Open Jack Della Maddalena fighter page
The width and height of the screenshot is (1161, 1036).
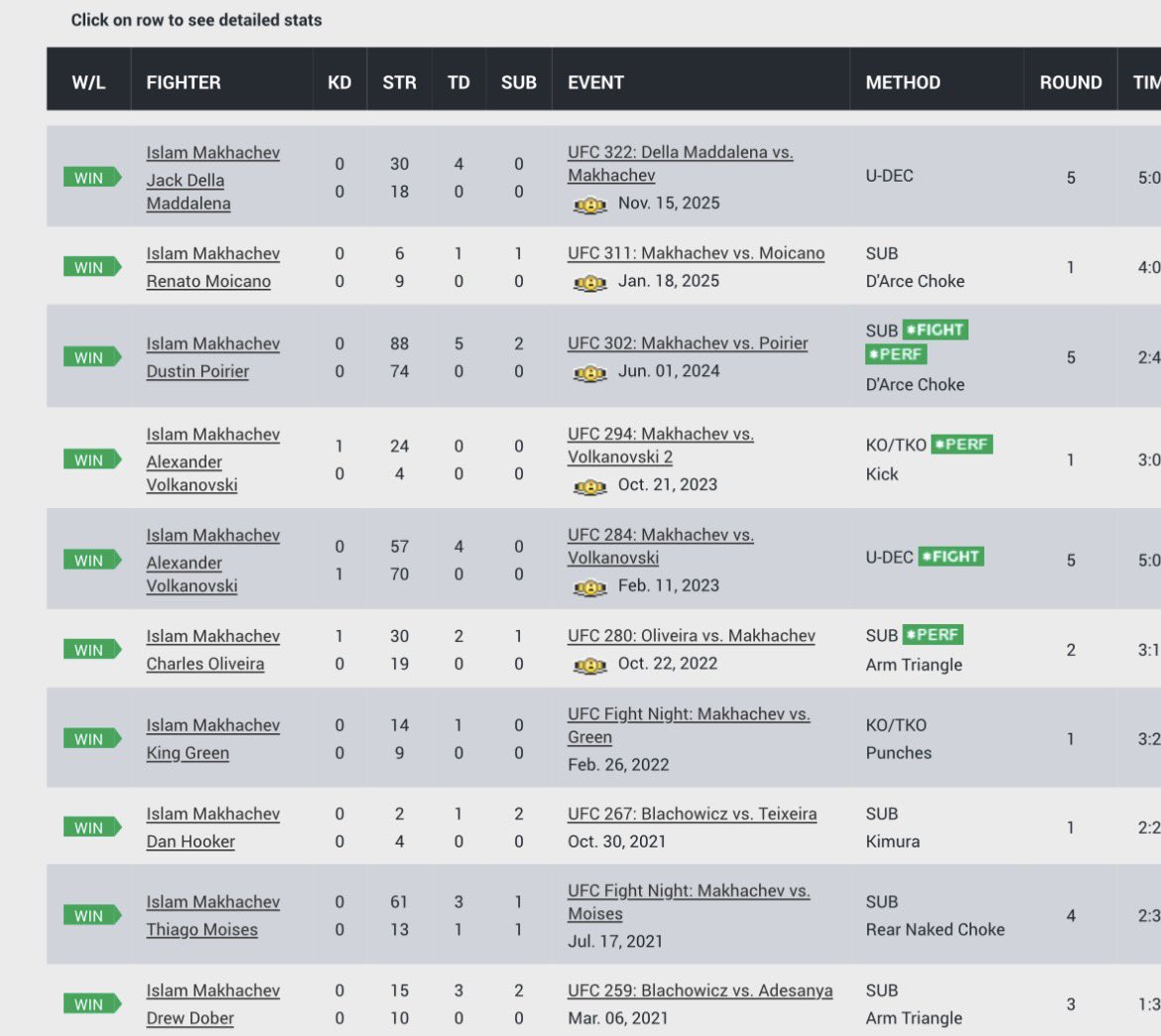(189, 192)
